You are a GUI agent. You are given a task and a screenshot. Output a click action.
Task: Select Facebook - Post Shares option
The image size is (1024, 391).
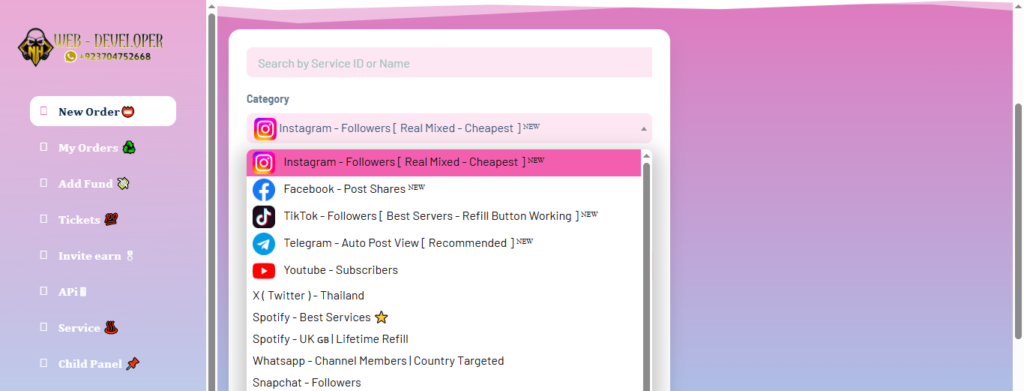[x=444, y=189]
